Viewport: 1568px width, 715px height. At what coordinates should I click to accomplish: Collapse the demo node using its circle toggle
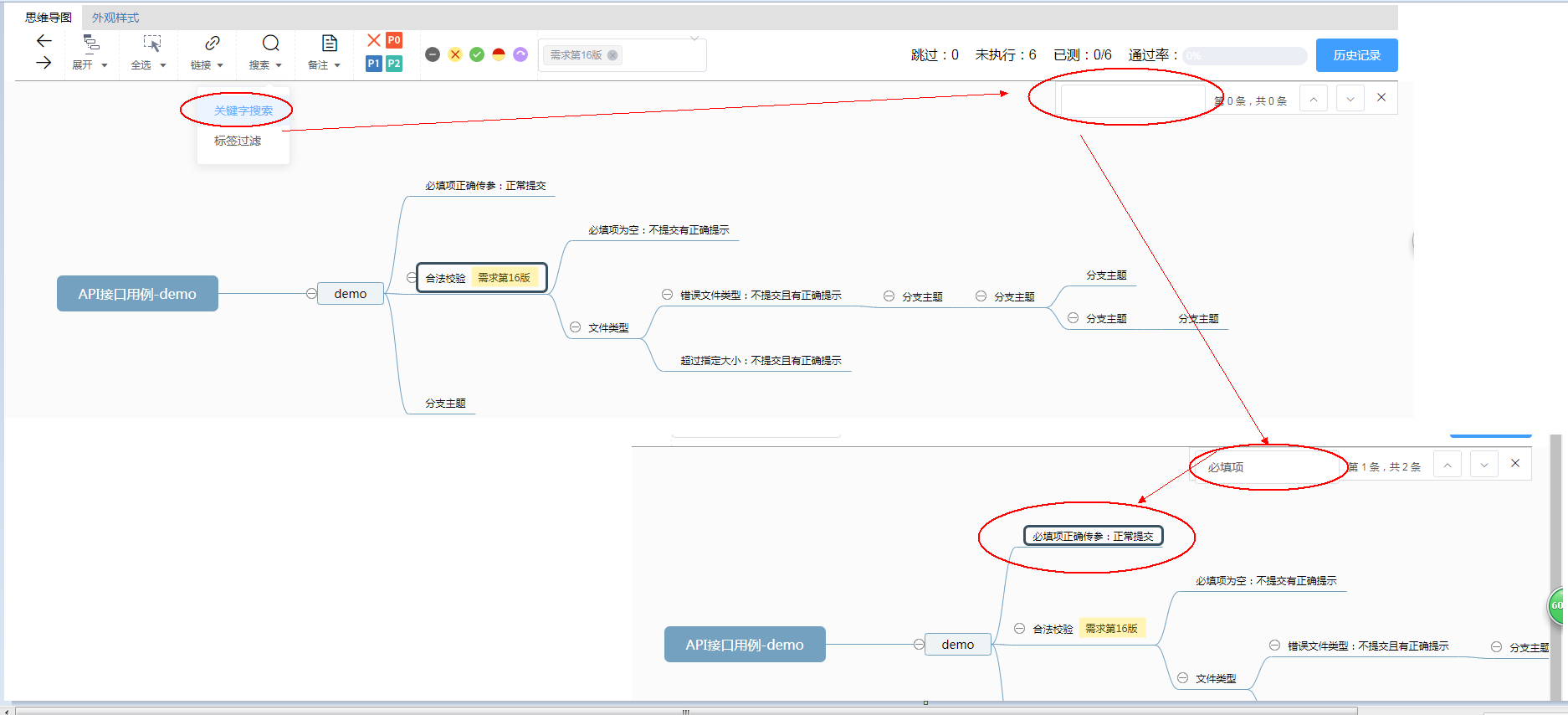point(311,293)
